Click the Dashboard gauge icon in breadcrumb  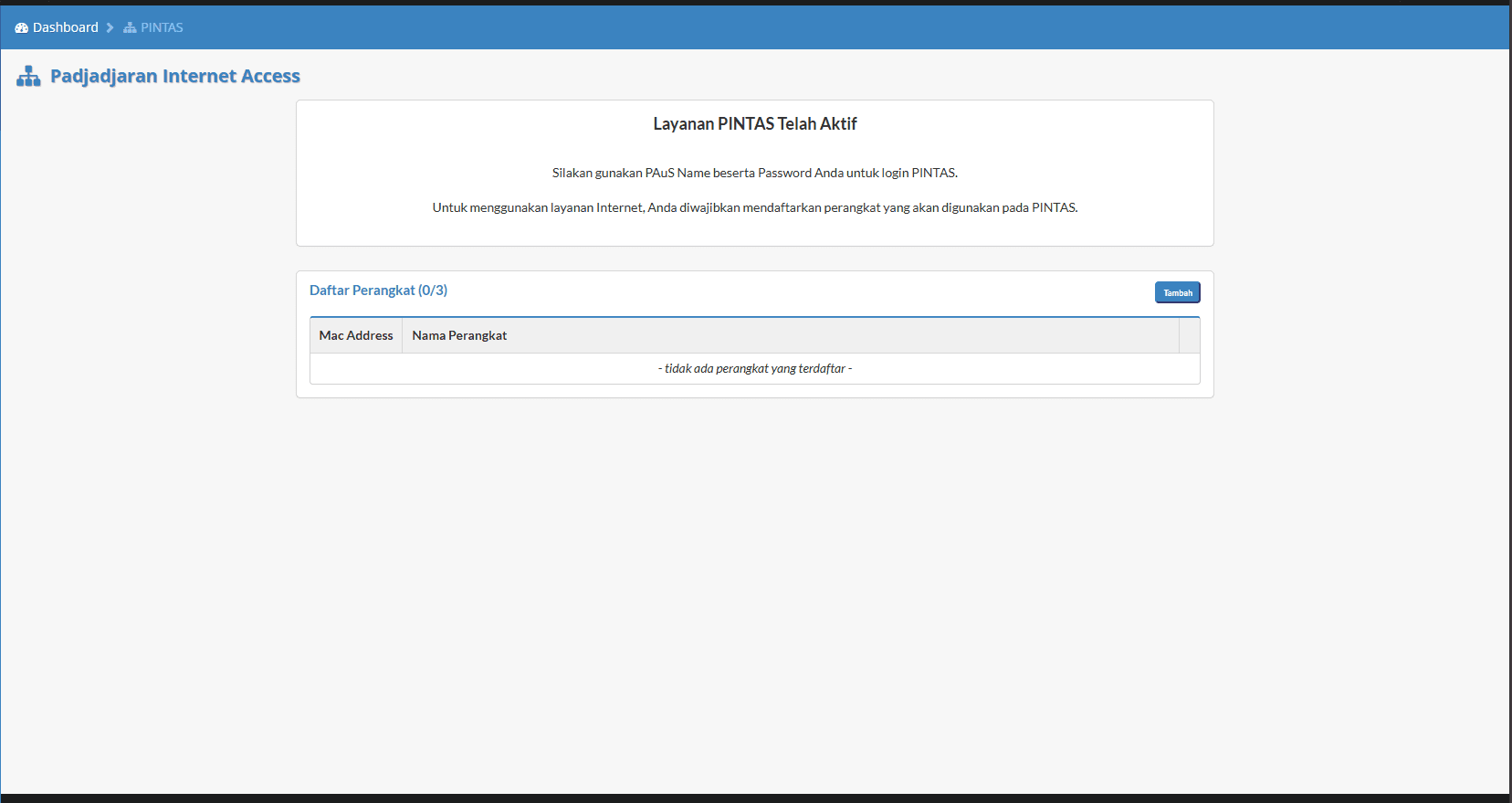click(22, 28)
